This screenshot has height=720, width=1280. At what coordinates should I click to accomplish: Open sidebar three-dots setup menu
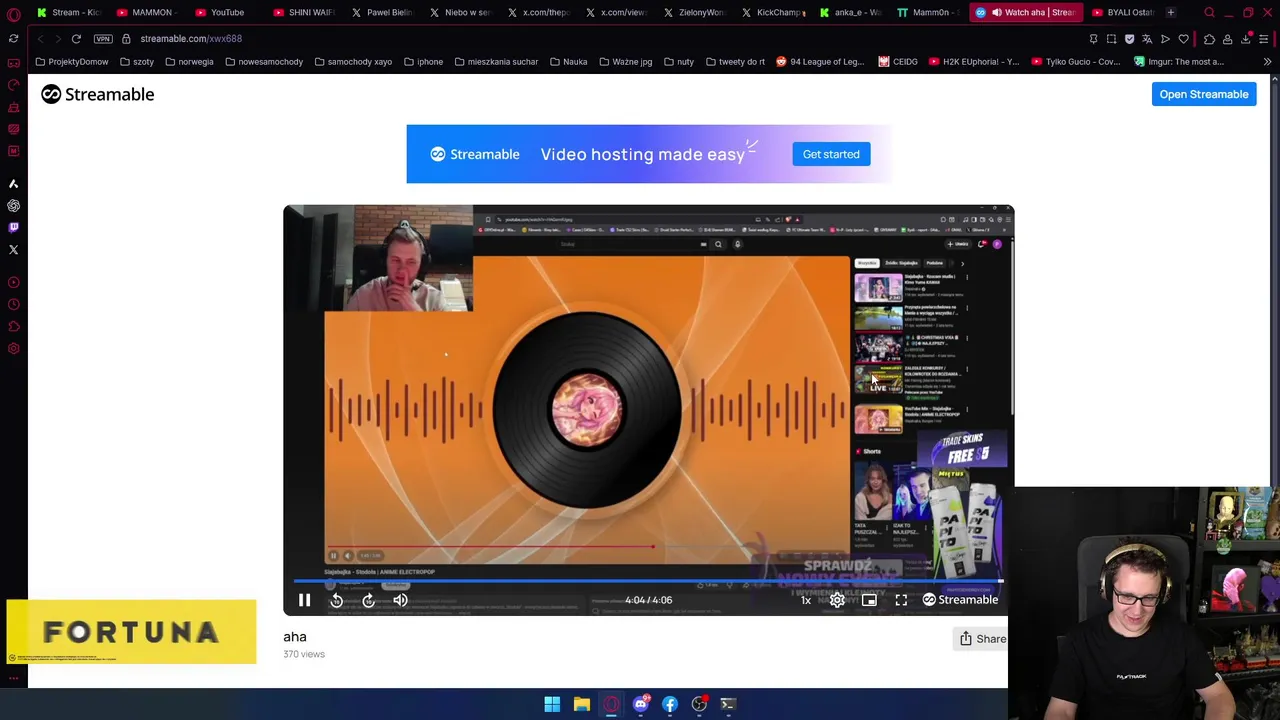tap(13, 678)
